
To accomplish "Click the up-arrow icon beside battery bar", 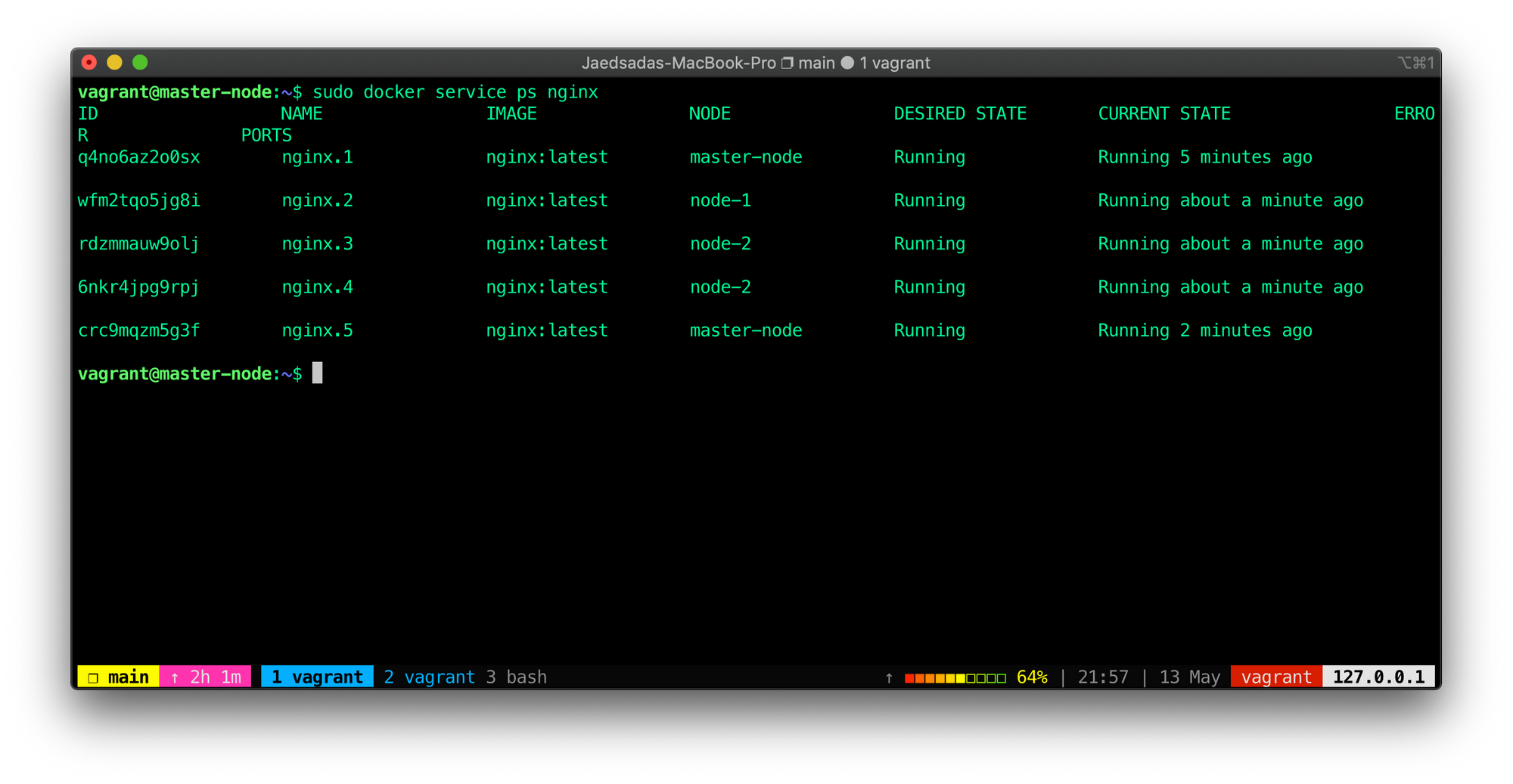I will pos(890,677).
